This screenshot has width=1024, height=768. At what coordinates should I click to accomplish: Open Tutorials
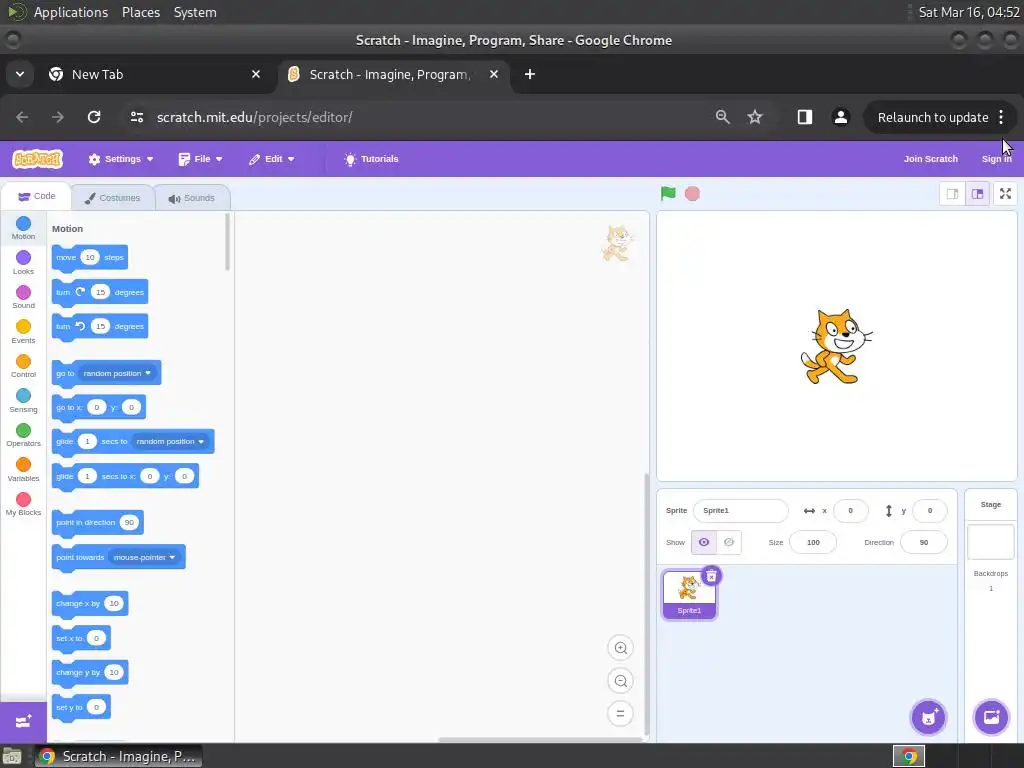[372, 159]
